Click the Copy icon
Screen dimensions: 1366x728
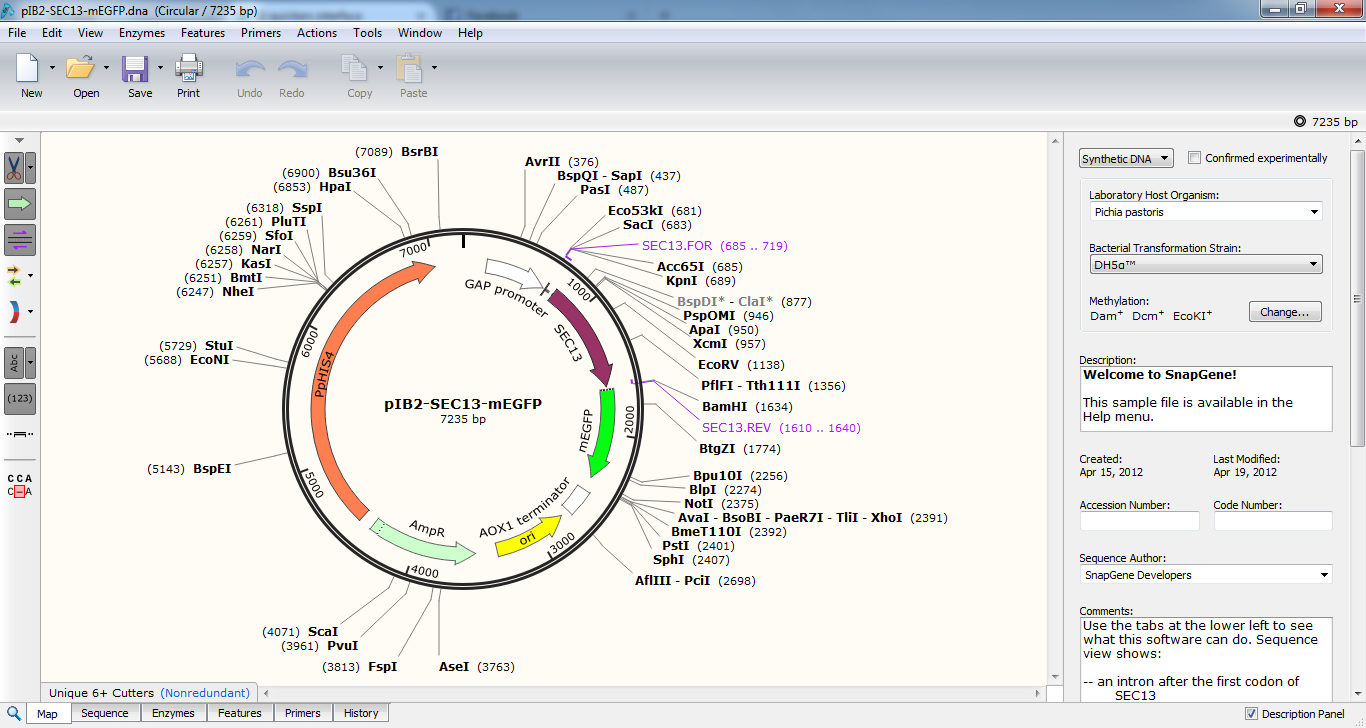(354, 69)
